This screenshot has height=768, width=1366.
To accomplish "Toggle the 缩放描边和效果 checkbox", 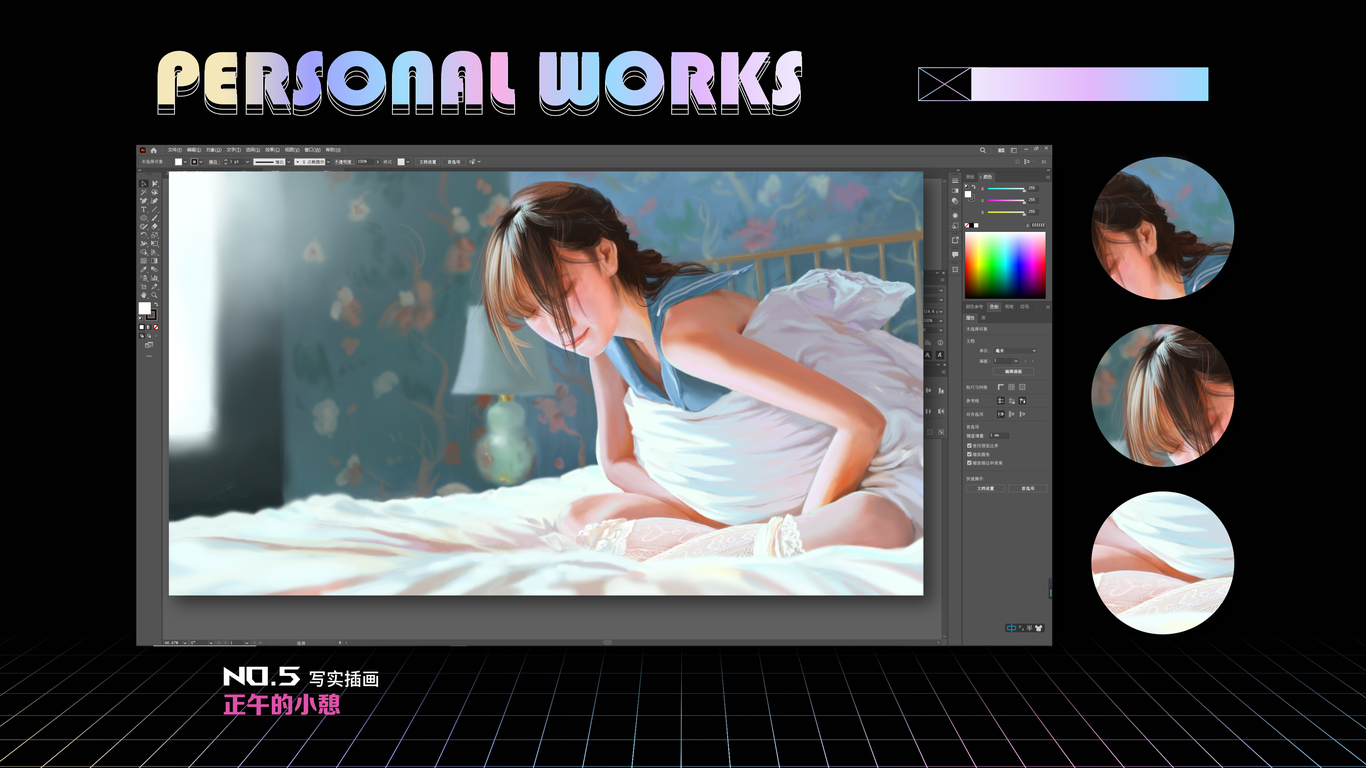I will point(969,463).
